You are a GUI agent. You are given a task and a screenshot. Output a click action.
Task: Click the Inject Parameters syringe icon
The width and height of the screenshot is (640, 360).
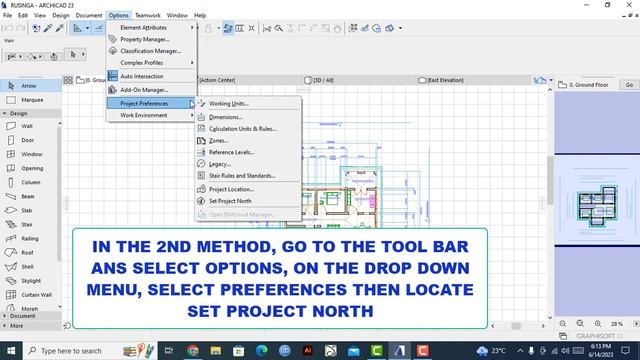coord(60,28)
